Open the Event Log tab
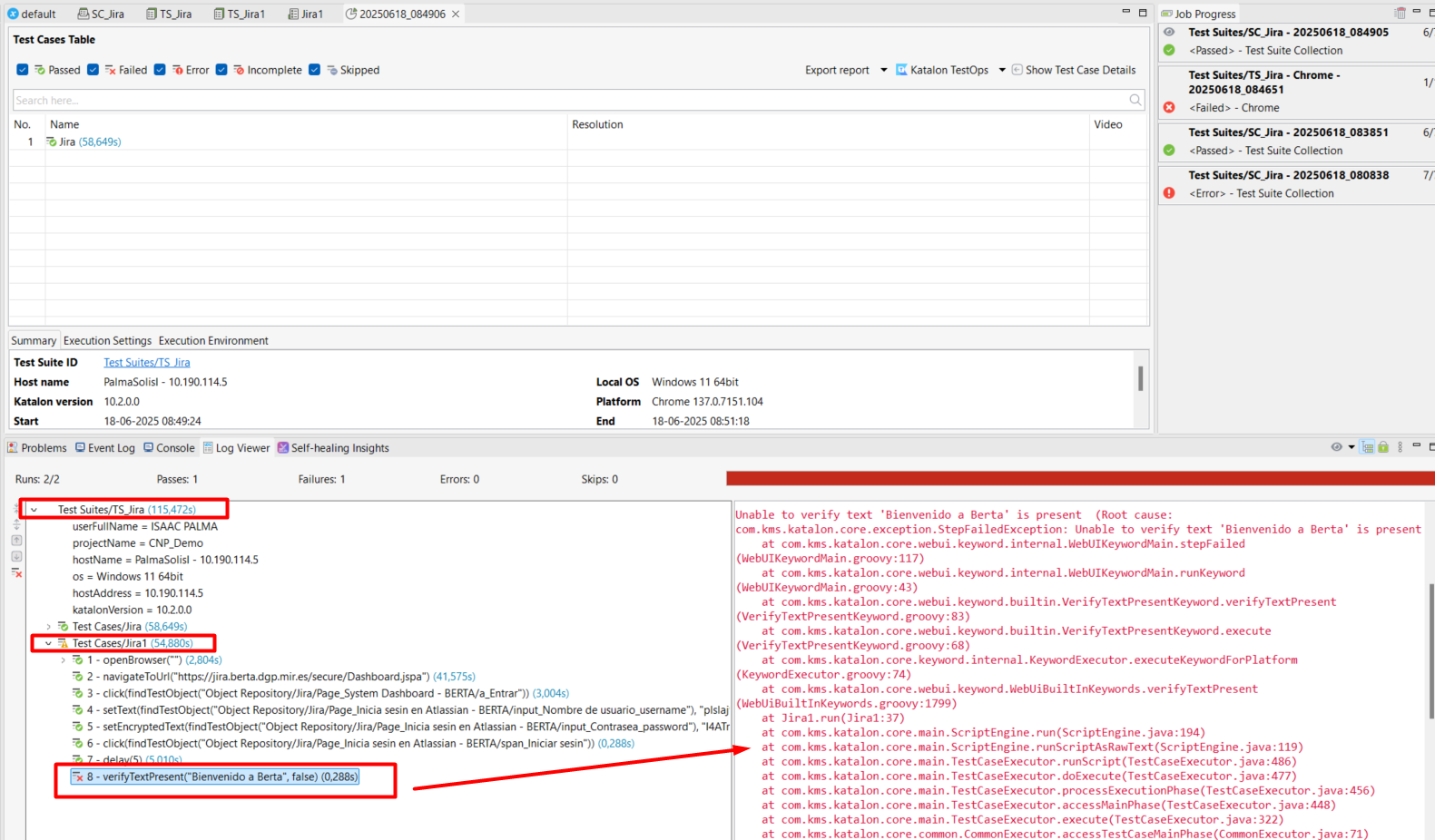The height and width of the screenshot is (840, 1435). tap(104, 448)
